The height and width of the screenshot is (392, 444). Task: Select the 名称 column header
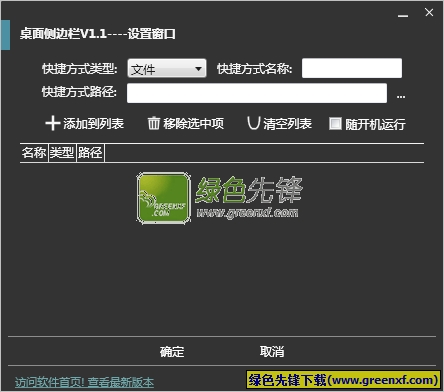[34, 153]
